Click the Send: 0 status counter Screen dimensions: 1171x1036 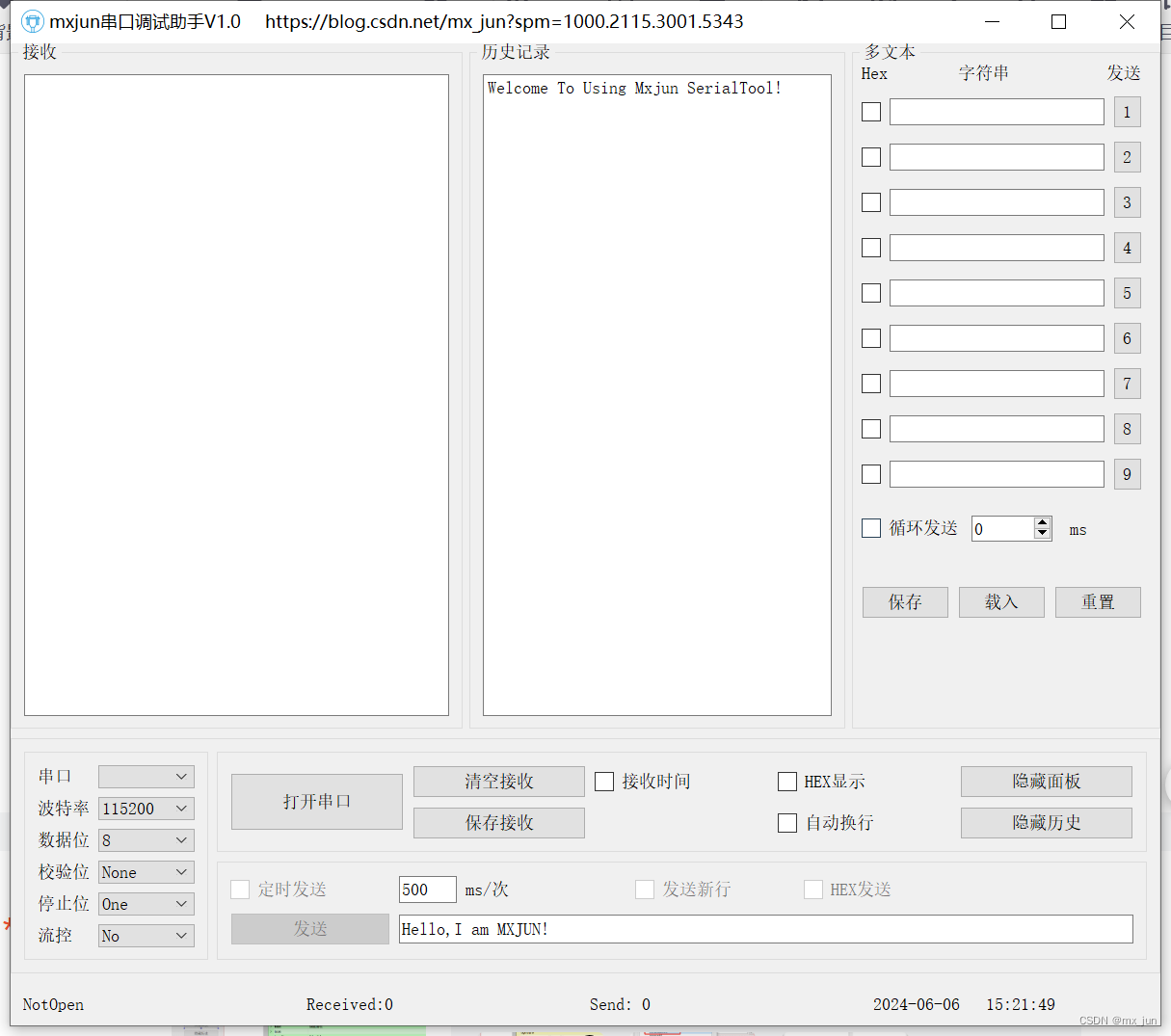pyautogui.click(x=620, y=1004)
